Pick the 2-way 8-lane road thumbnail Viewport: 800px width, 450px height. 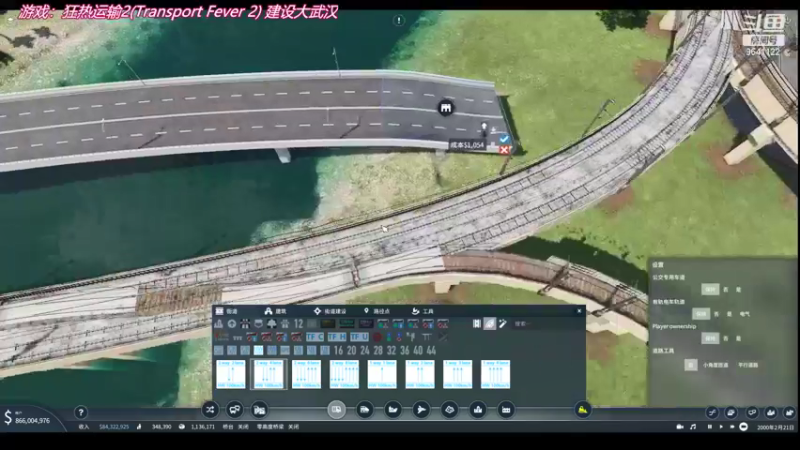tap(344, 374)
